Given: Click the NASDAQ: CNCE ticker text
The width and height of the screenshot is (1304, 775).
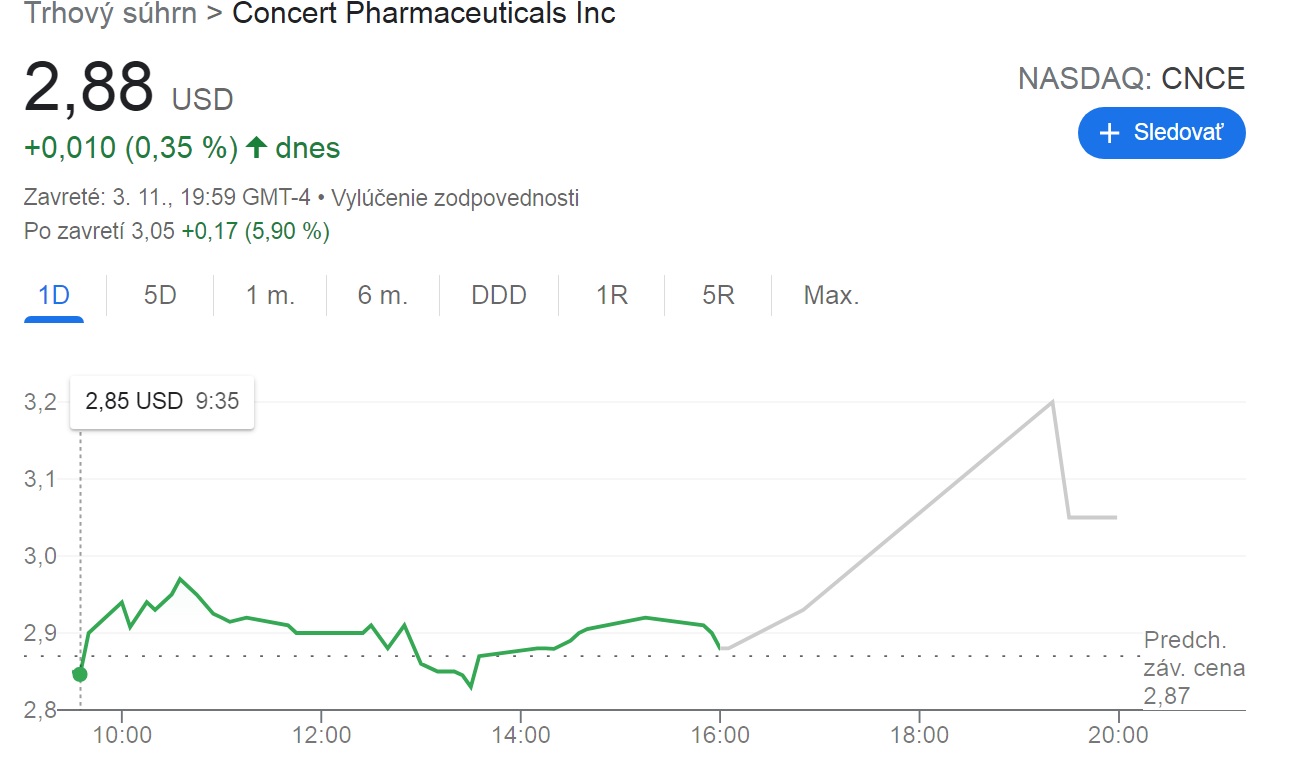Looking at the screenshot, I should [1132, 79].
